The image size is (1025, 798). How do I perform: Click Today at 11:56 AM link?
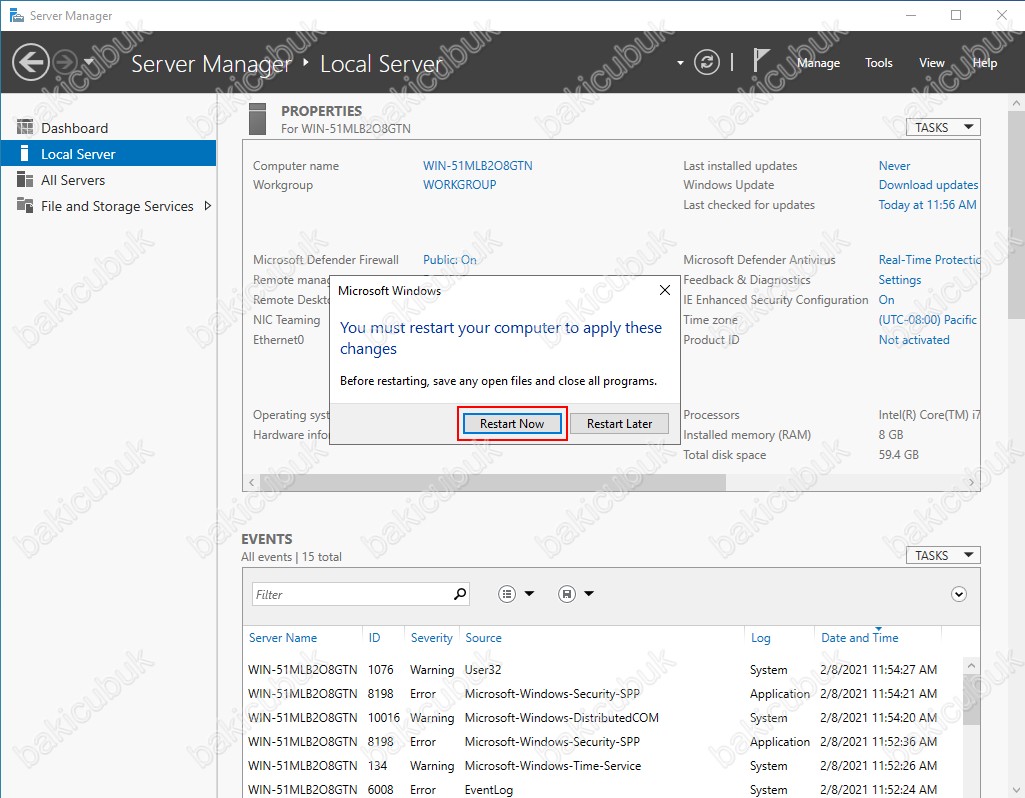point(927,205)
